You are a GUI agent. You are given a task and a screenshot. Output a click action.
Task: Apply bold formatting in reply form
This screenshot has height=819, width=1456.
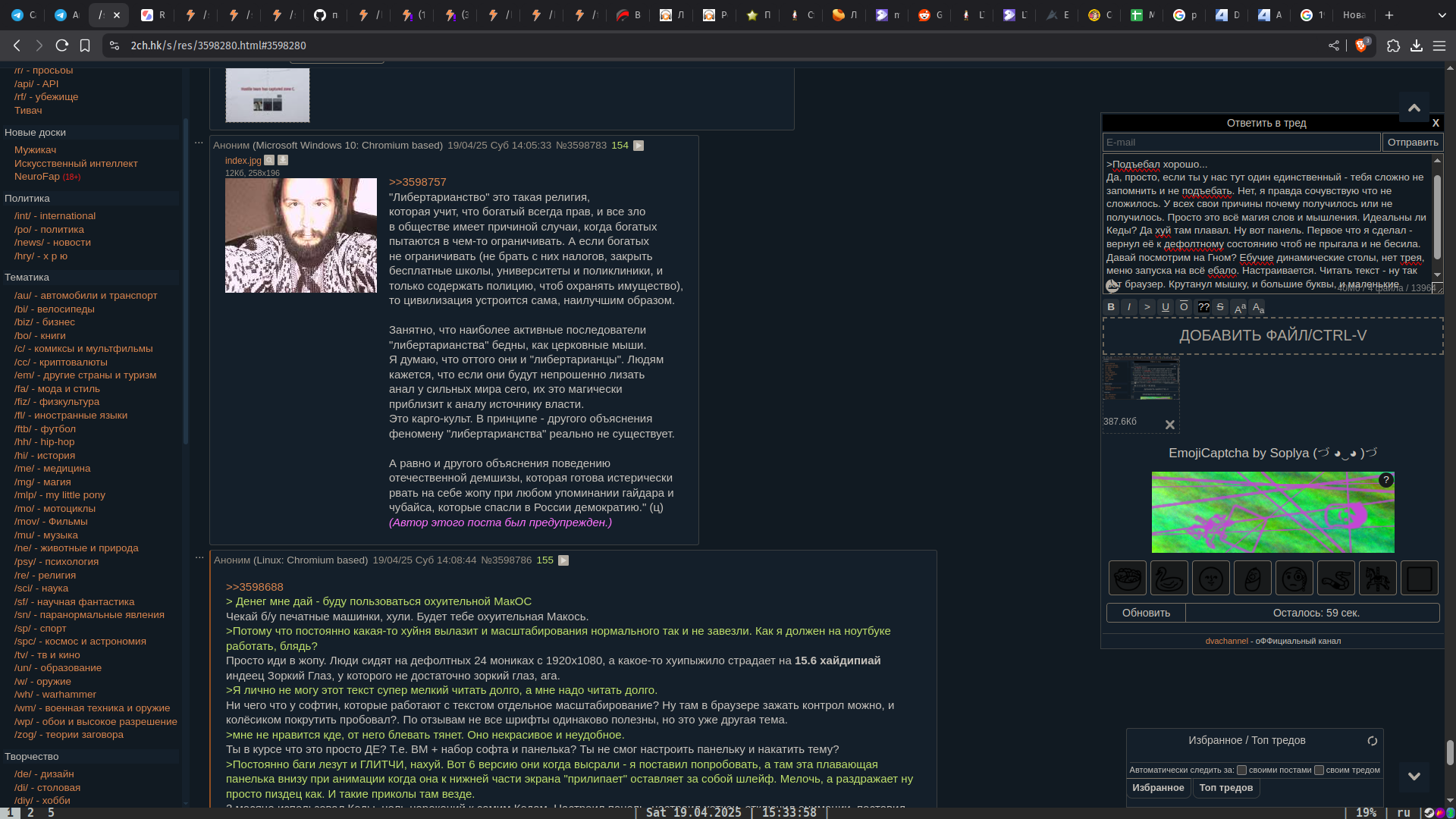click(1111, 307)
